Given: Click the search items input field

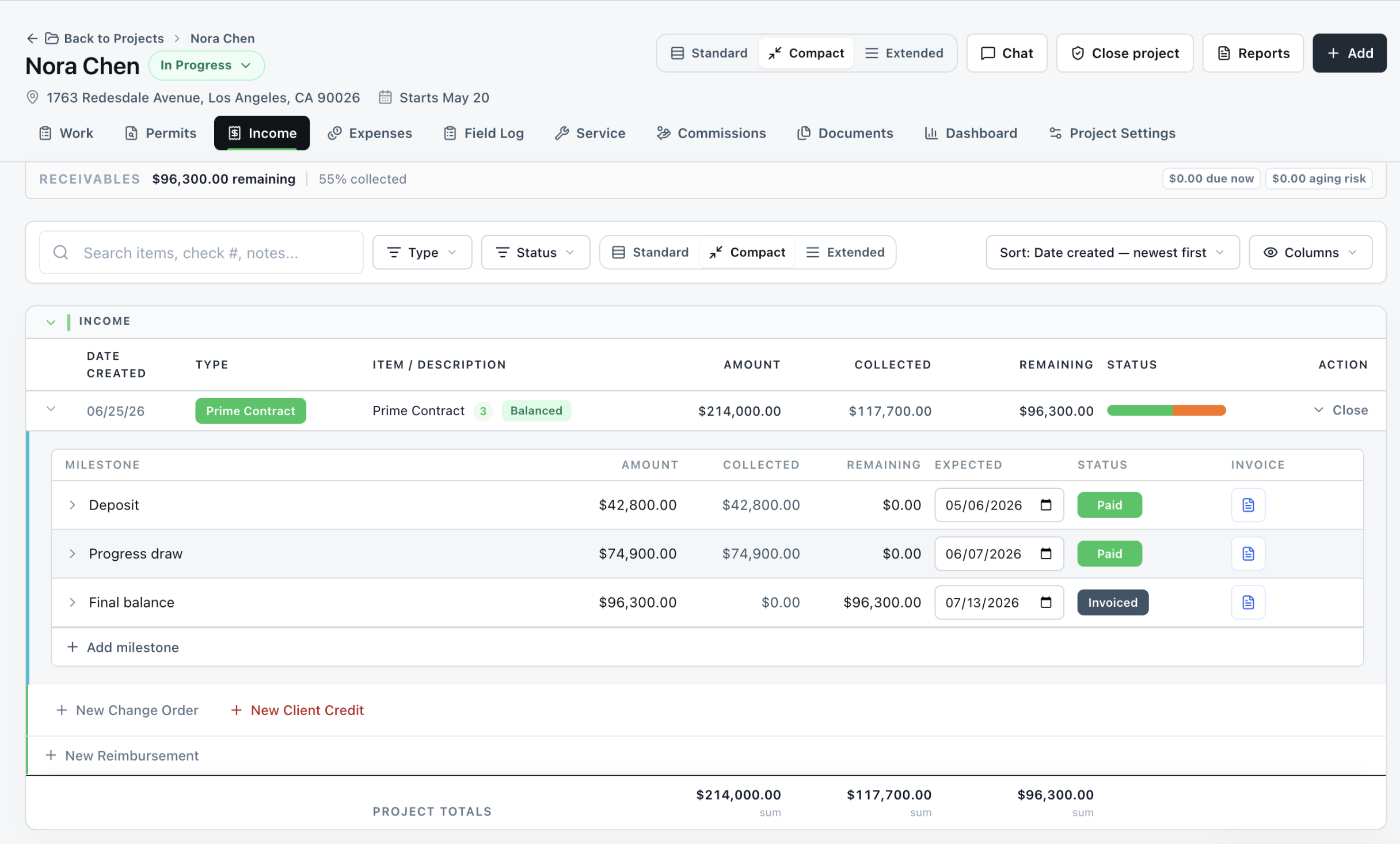Looking at the screenshot, I should point(201,252).
